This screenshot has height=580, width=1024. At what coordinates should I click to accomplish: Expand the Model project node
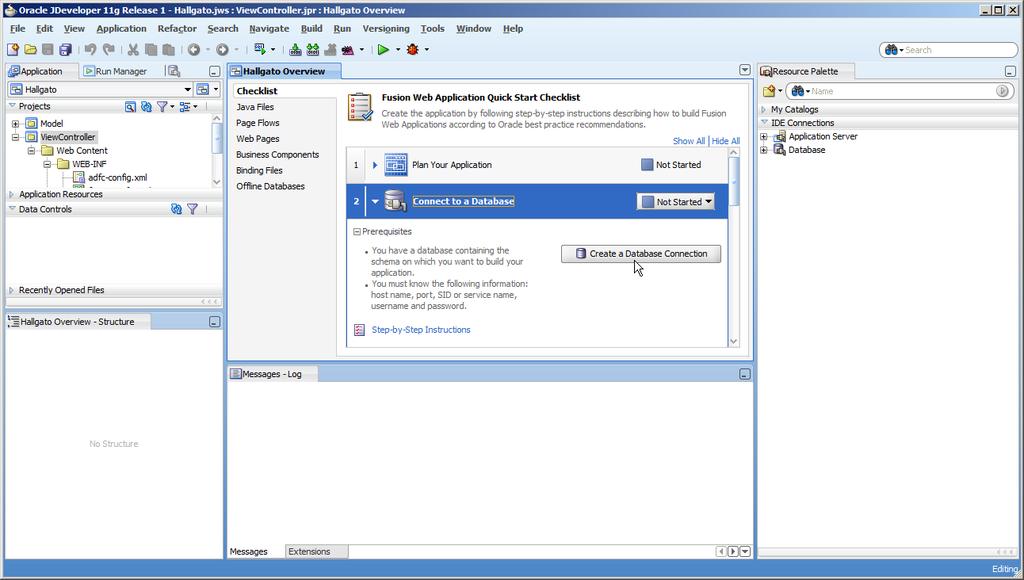[x=15, y=123]
